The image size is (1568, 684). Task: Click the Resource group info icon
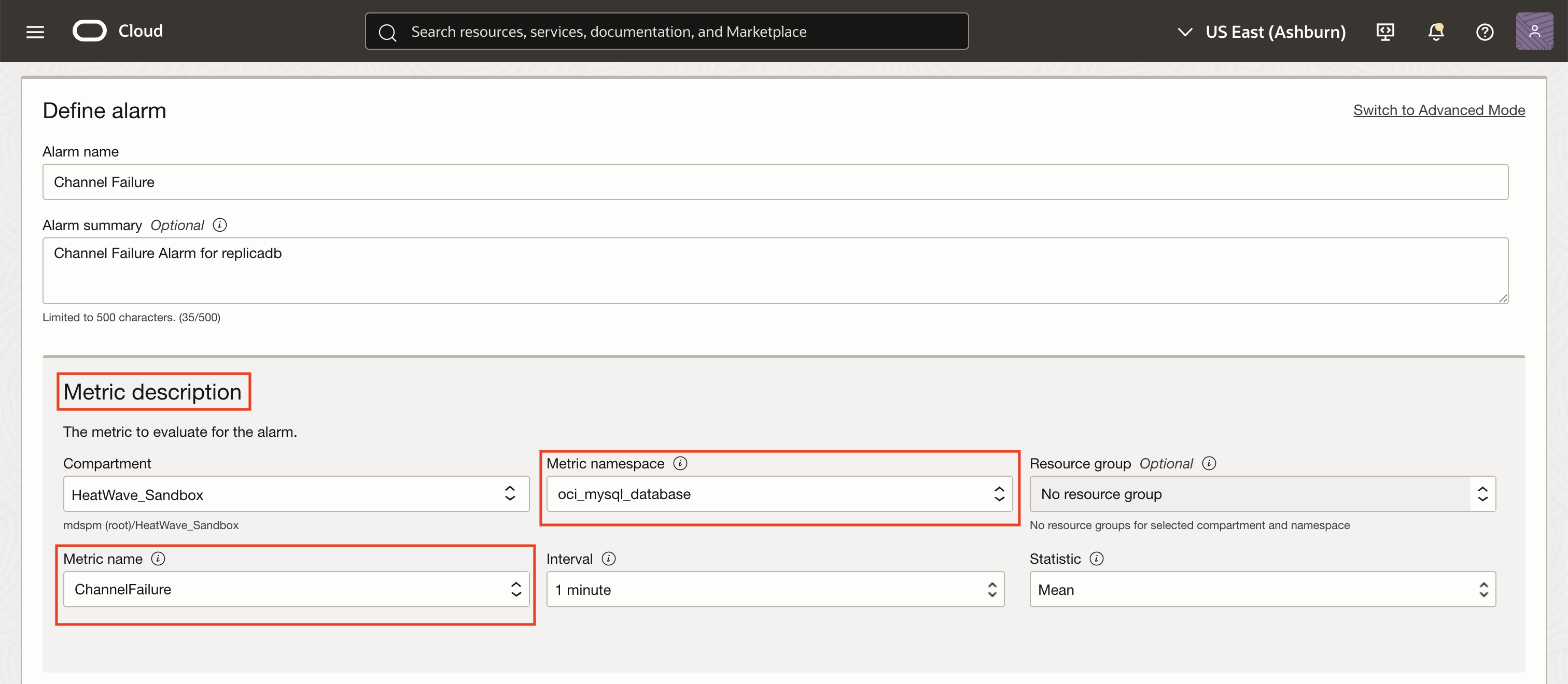[1209, 463]
